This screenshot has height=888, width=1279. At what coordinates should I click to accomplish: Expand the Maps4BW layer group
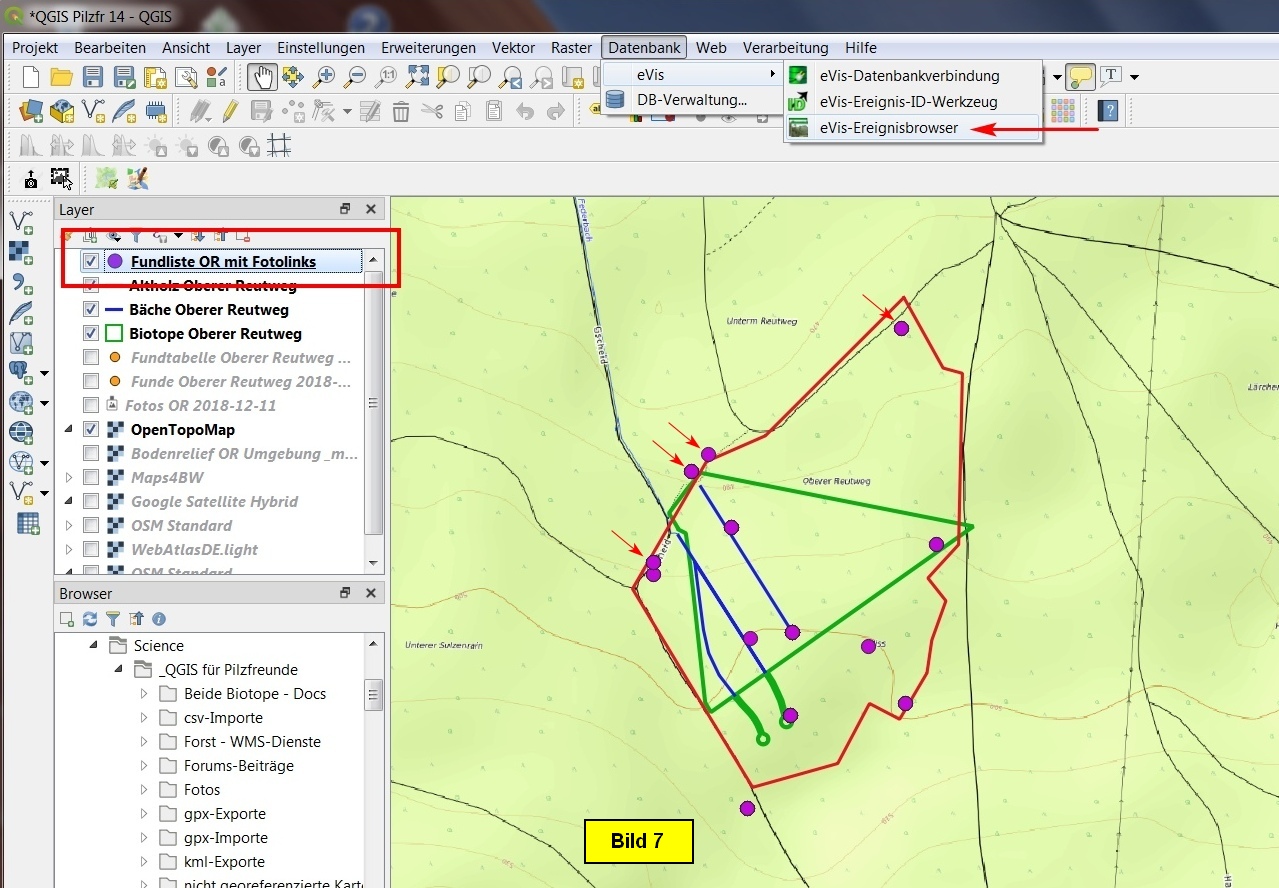(69, 478)
